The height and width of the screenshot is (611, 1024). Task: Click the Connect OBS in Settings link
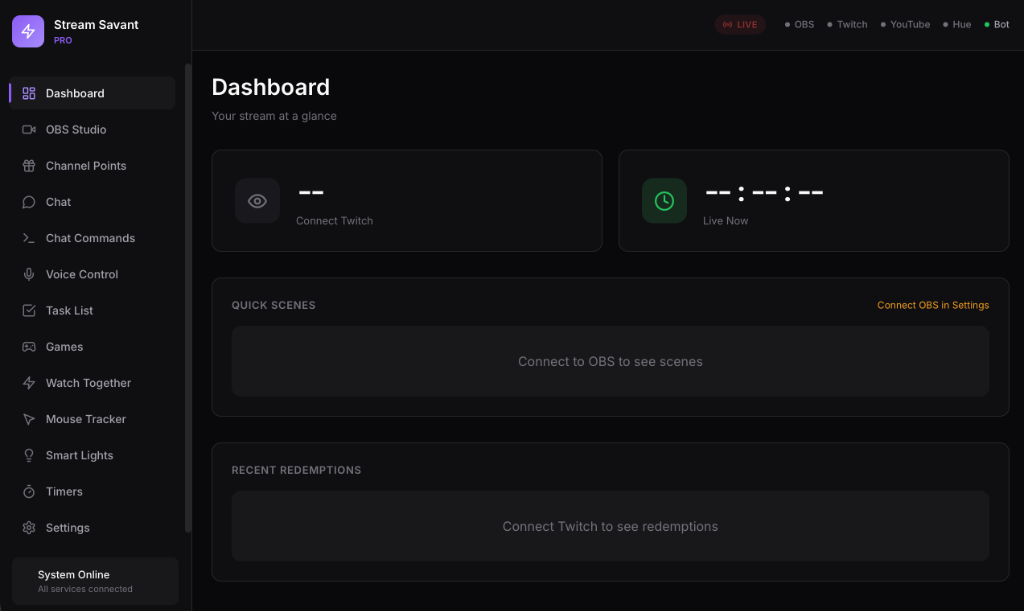(932, 305)
